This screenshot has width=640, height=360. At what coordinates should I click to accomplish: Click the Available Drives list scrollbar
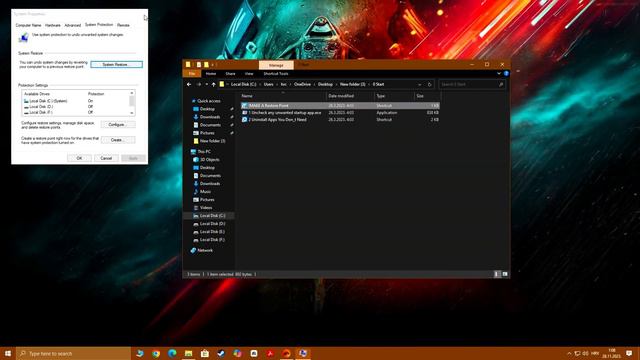[131, 103]
